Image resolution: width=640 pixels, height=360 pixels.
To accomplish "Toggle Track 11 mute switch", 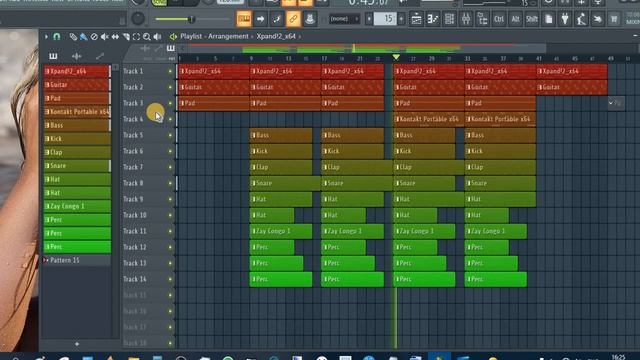I will tap(170, 231).
